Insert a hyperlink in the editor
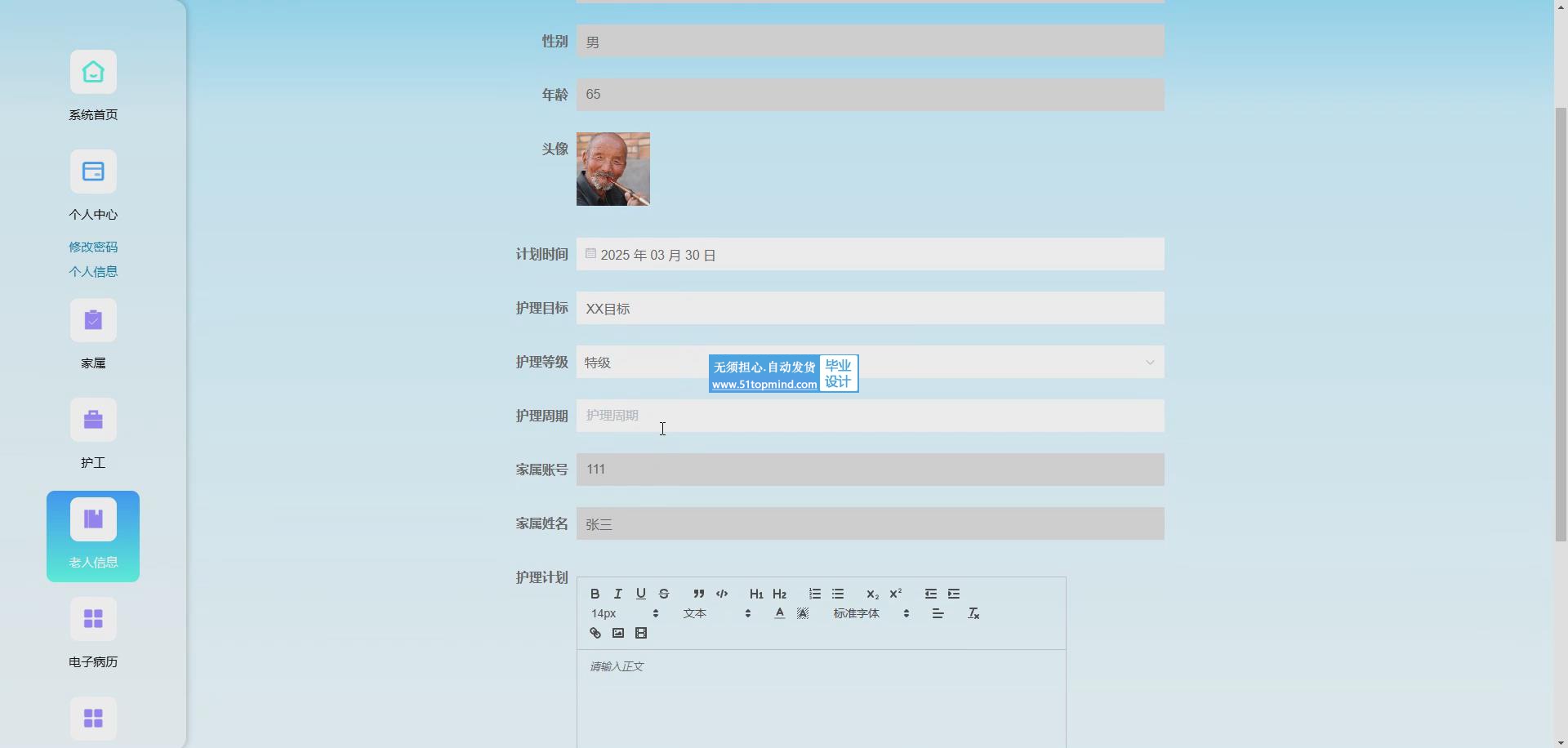 tap(595, 633)
